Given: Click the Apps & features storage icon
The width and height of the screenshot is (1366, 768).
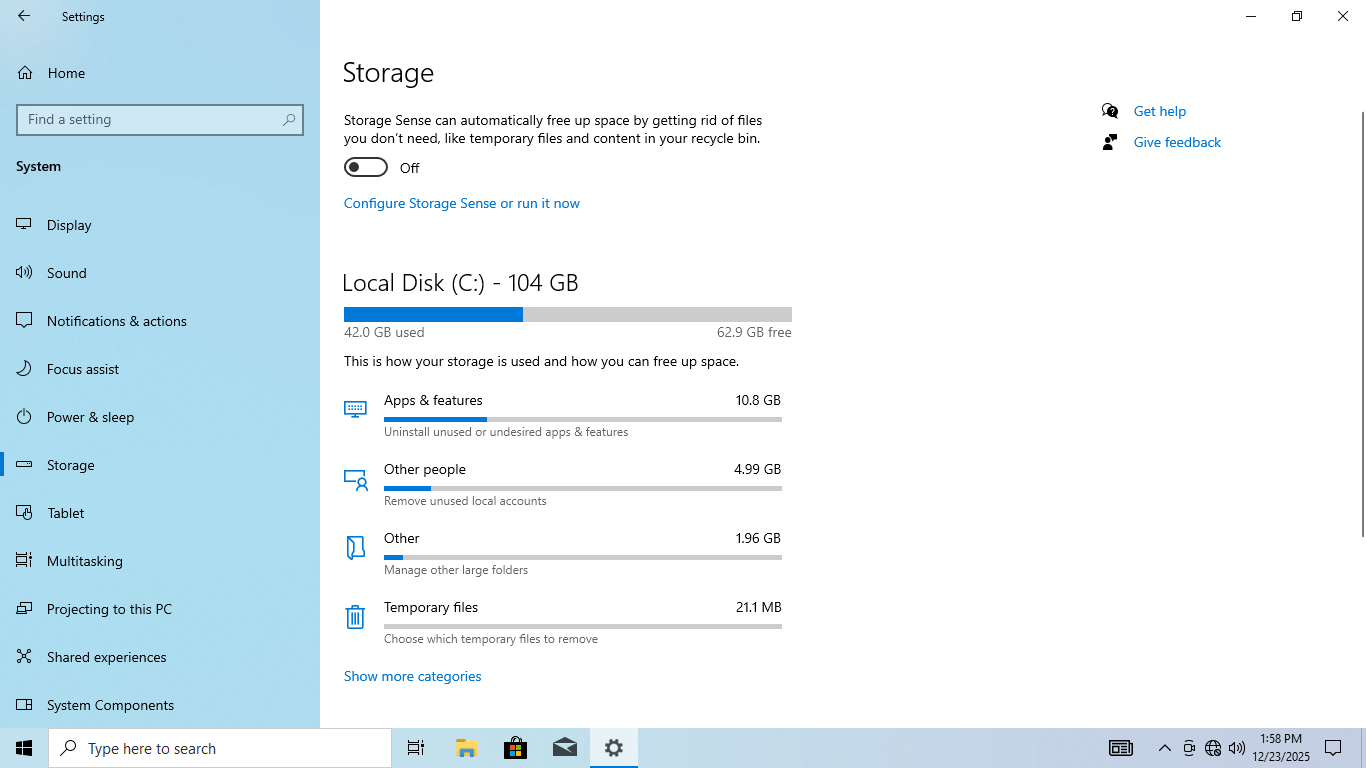Looking at the screenshot, I should point(355,409).
